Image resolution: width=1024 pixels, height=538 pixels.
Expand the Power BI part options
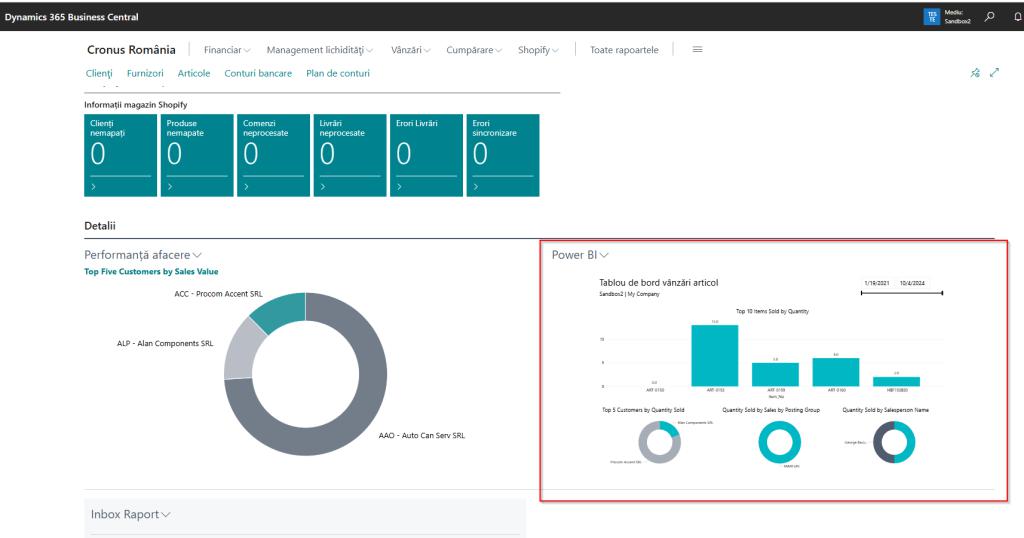pos(580,255)
